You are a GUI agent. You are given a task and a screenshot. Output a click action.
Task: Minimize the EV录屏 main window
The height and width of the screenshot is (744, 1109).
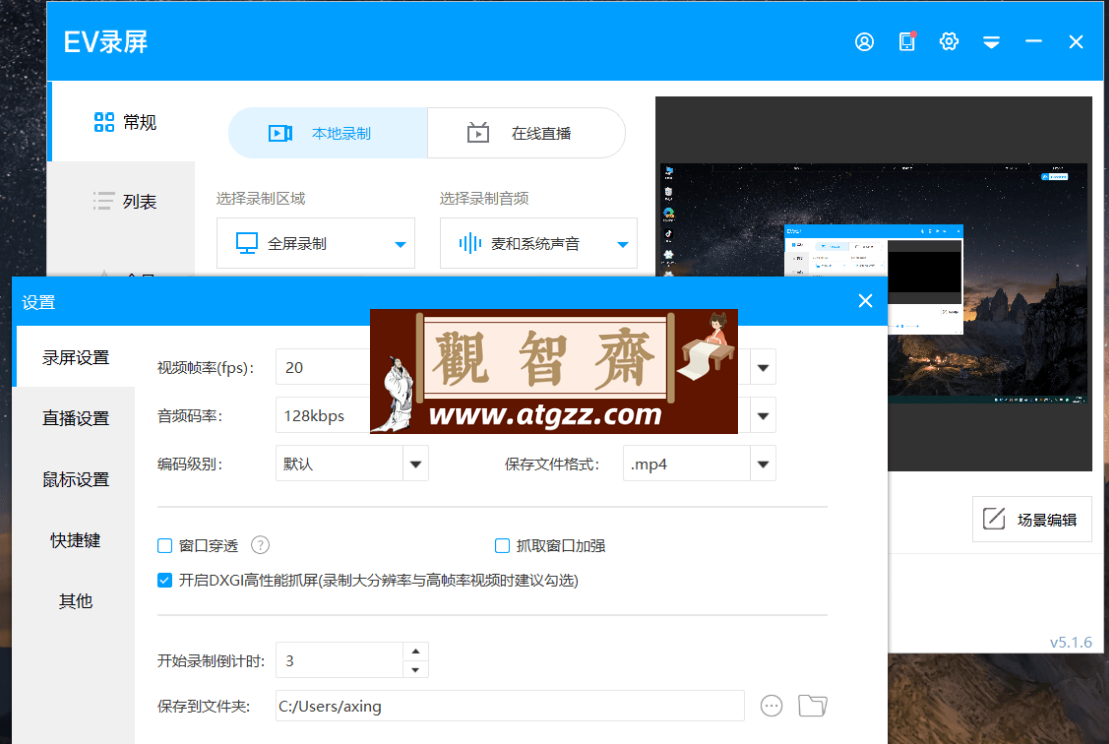click(1033, 42)
